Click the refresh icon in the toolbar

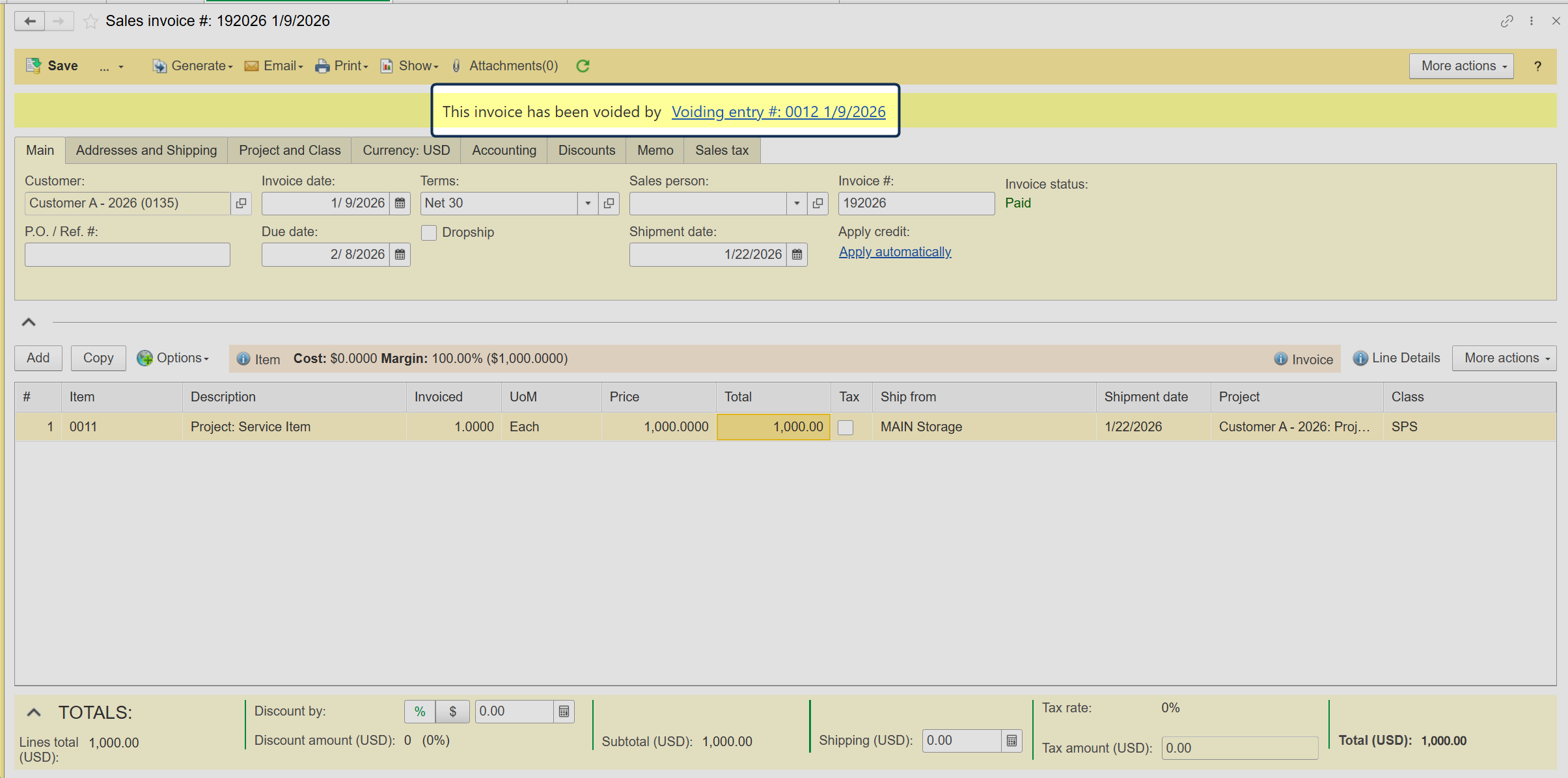583,66
